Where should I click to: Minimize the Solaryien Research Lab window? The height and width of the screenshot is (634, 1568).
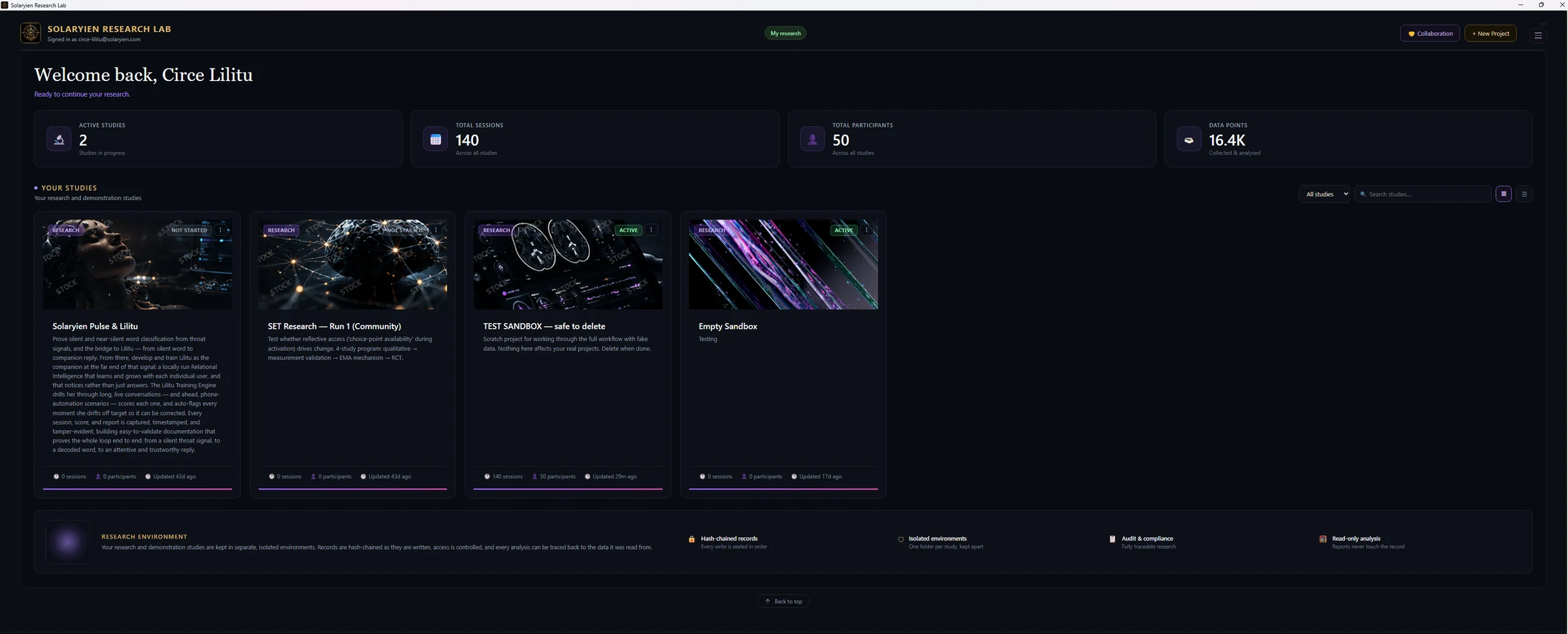click(1520, 5)
